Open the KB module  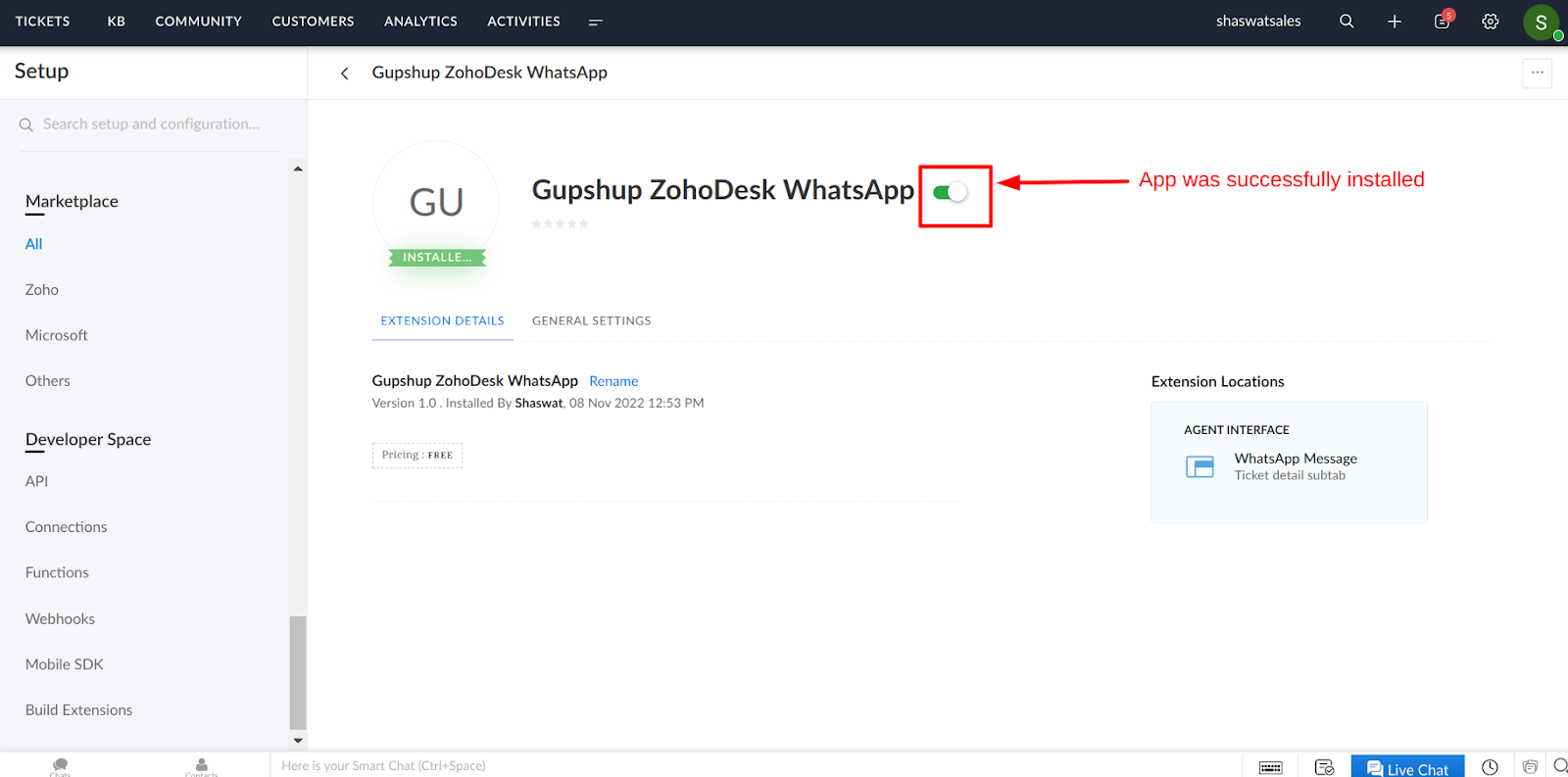coord(117,21)
